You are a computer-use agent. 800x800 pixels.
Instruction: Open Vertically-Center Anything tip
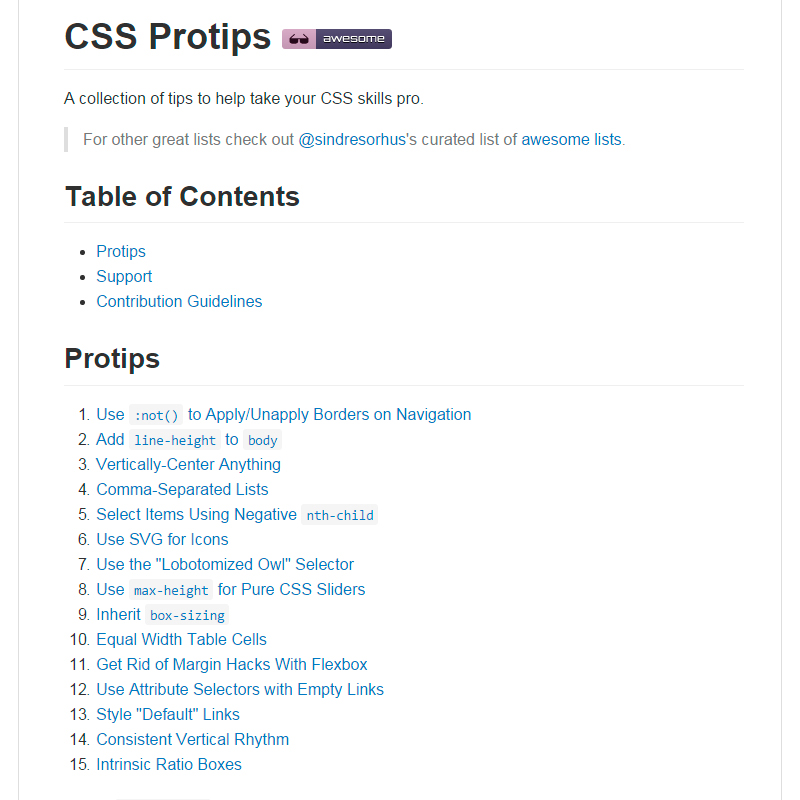tap(188, 464)
